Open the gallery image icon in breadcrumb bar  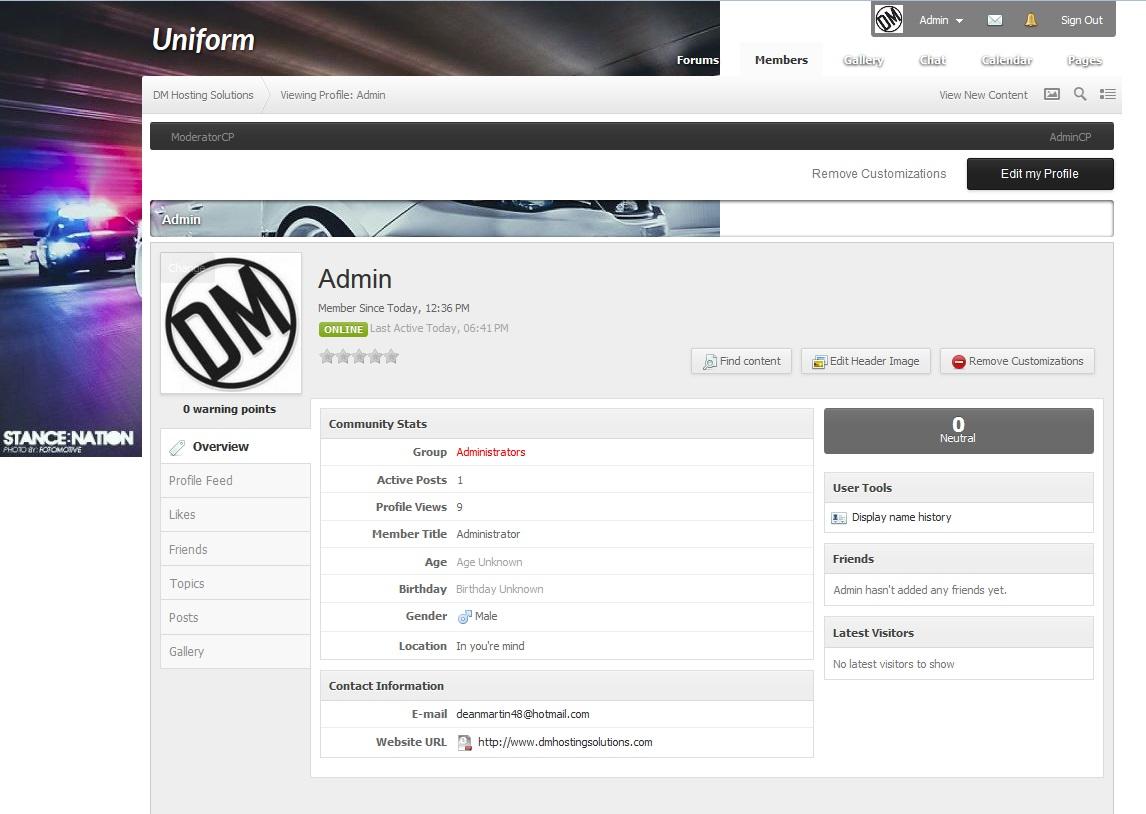coord(1052,94)
